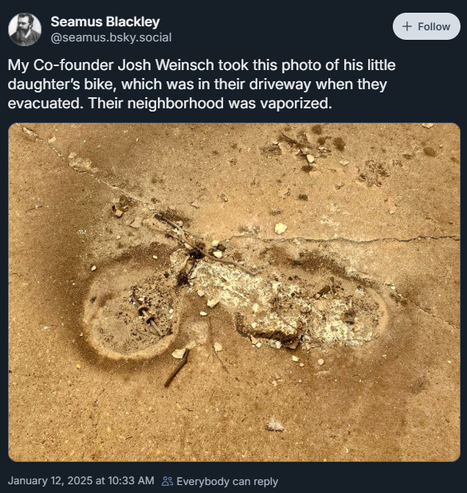Select the post text about the driveway

coord(201,84)
